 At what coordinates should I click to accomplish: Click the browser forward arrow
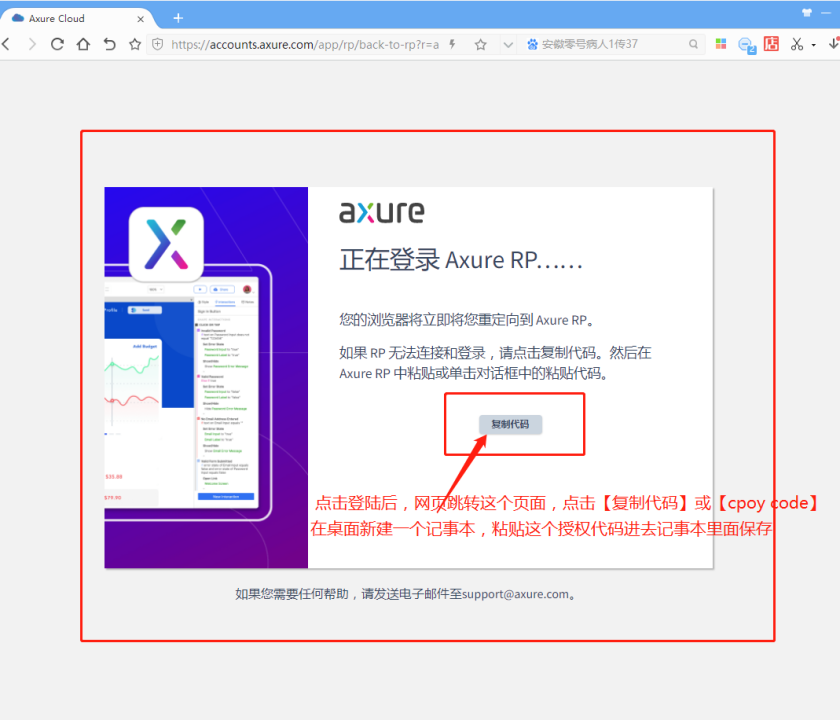click(32, 44)
